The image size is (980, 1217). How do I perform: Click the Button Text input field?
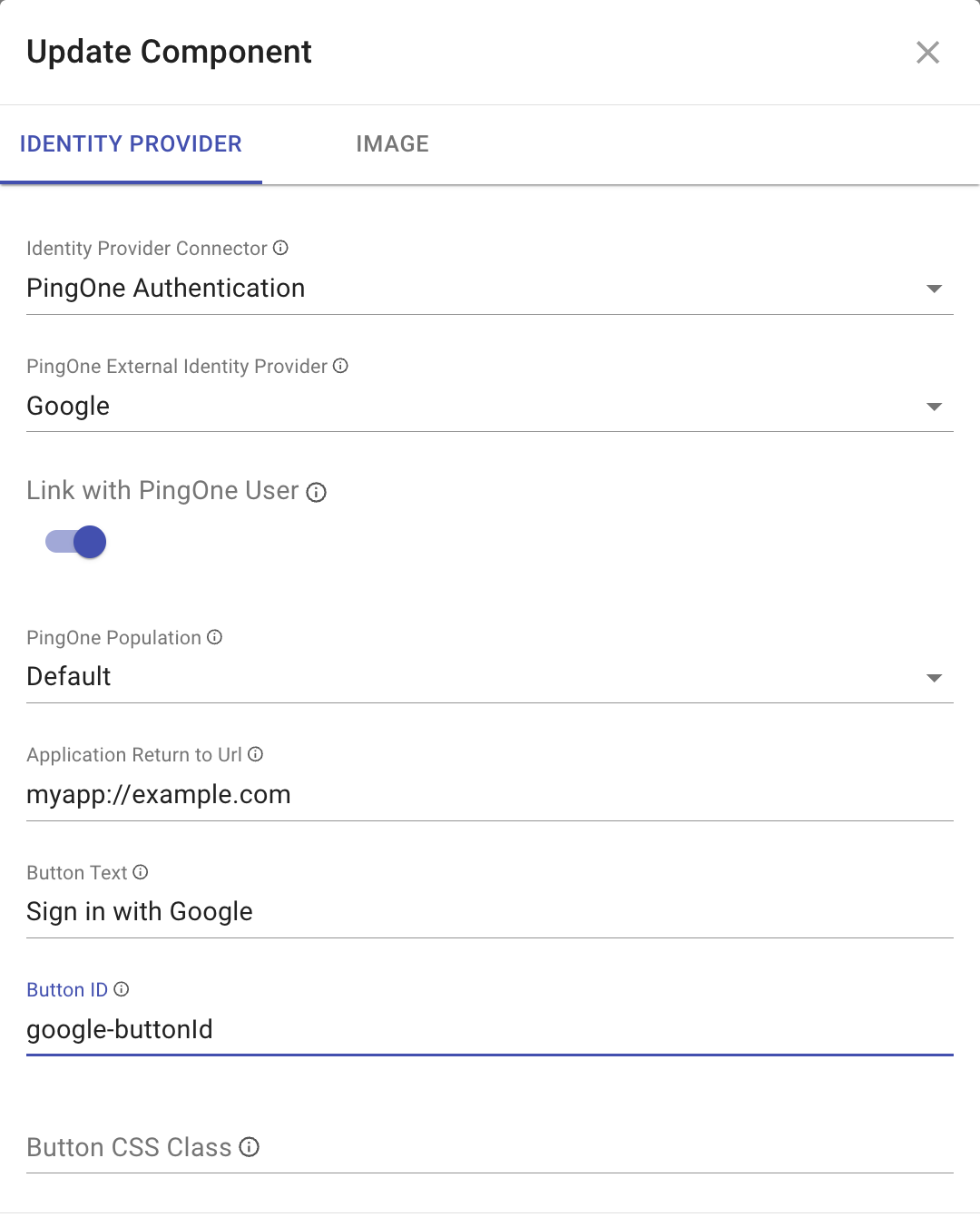coord(489,912)
